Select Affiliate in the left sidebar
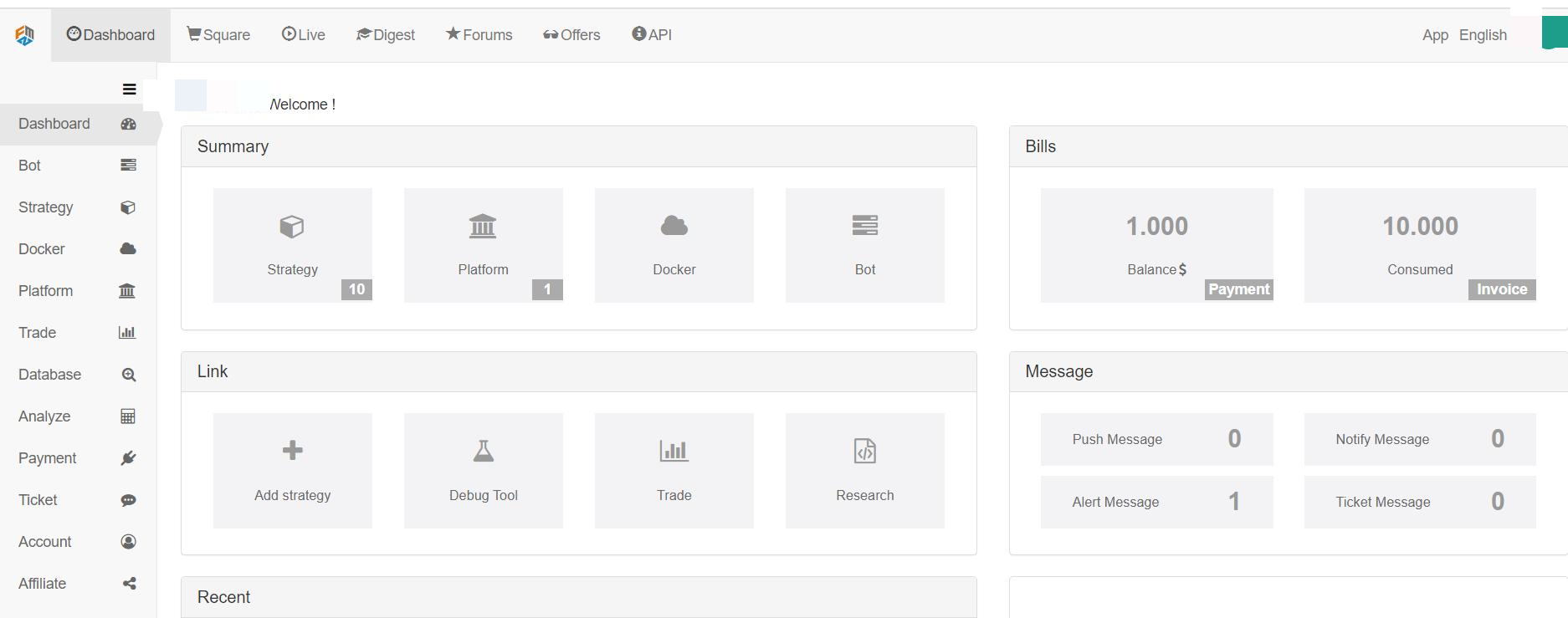The image size is (1568, 618). [79, 584]
